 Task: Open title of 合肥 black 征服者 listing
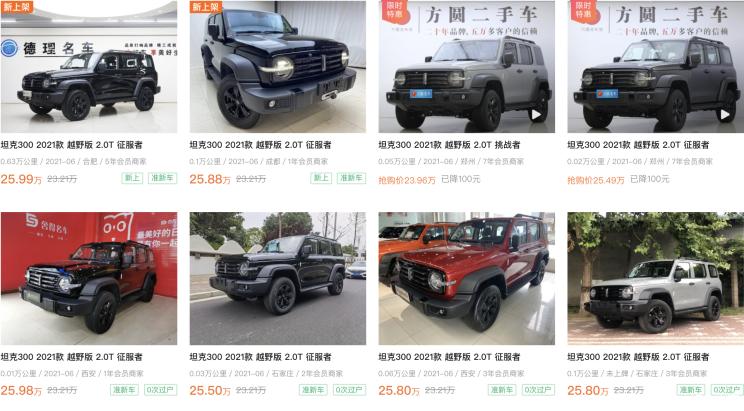[x=72, y=145]
